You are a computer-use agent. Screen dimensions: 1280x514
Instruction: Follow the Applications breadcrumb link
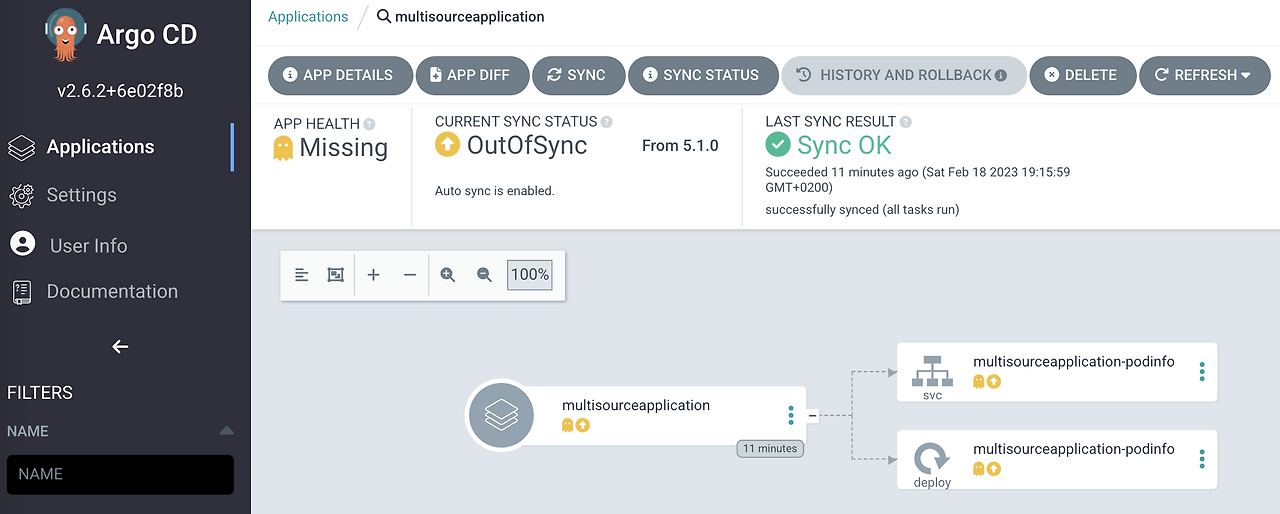pyautogui.click(x=308, y=17)
